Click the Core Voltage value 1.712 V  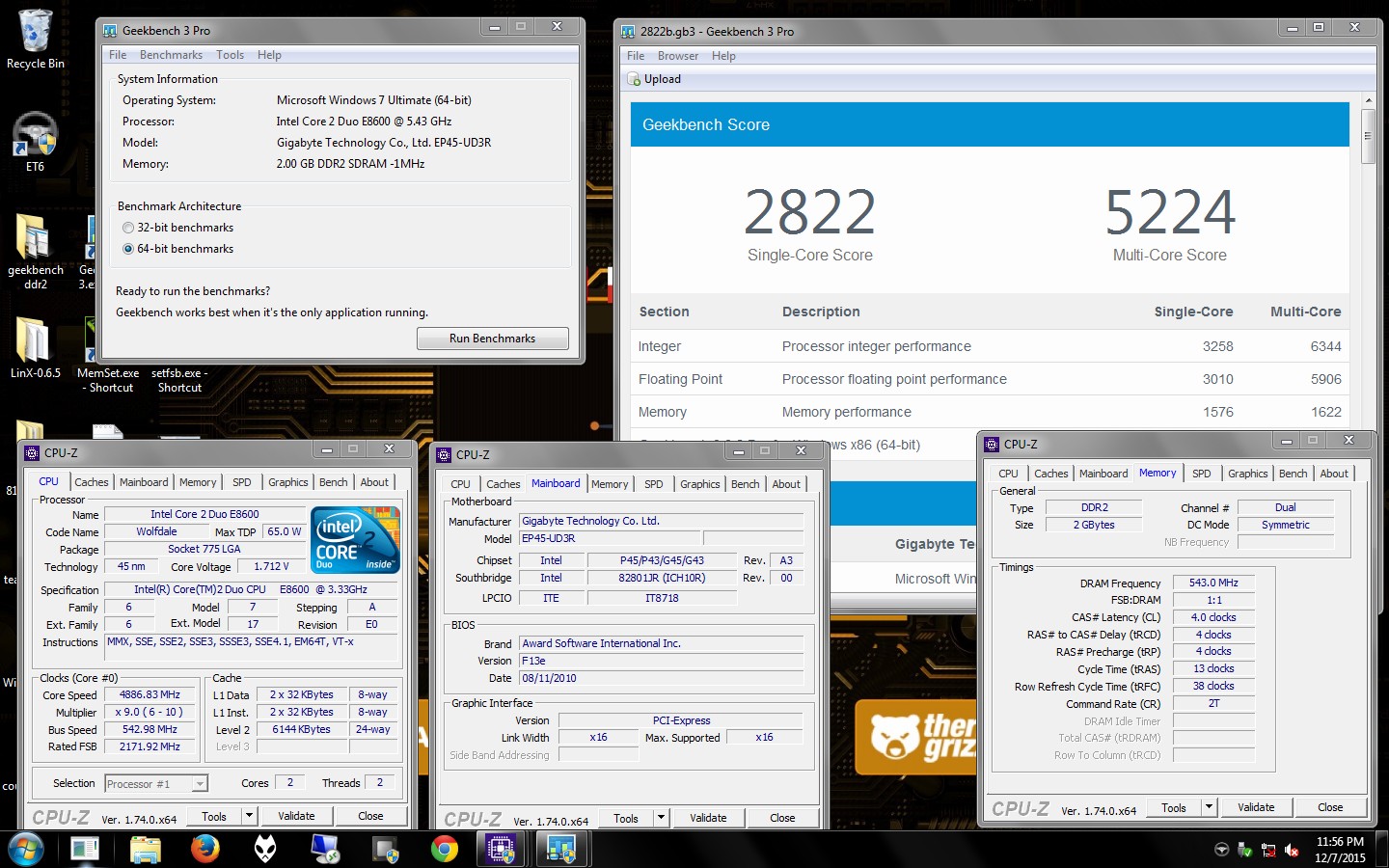[x=271, y=566]
